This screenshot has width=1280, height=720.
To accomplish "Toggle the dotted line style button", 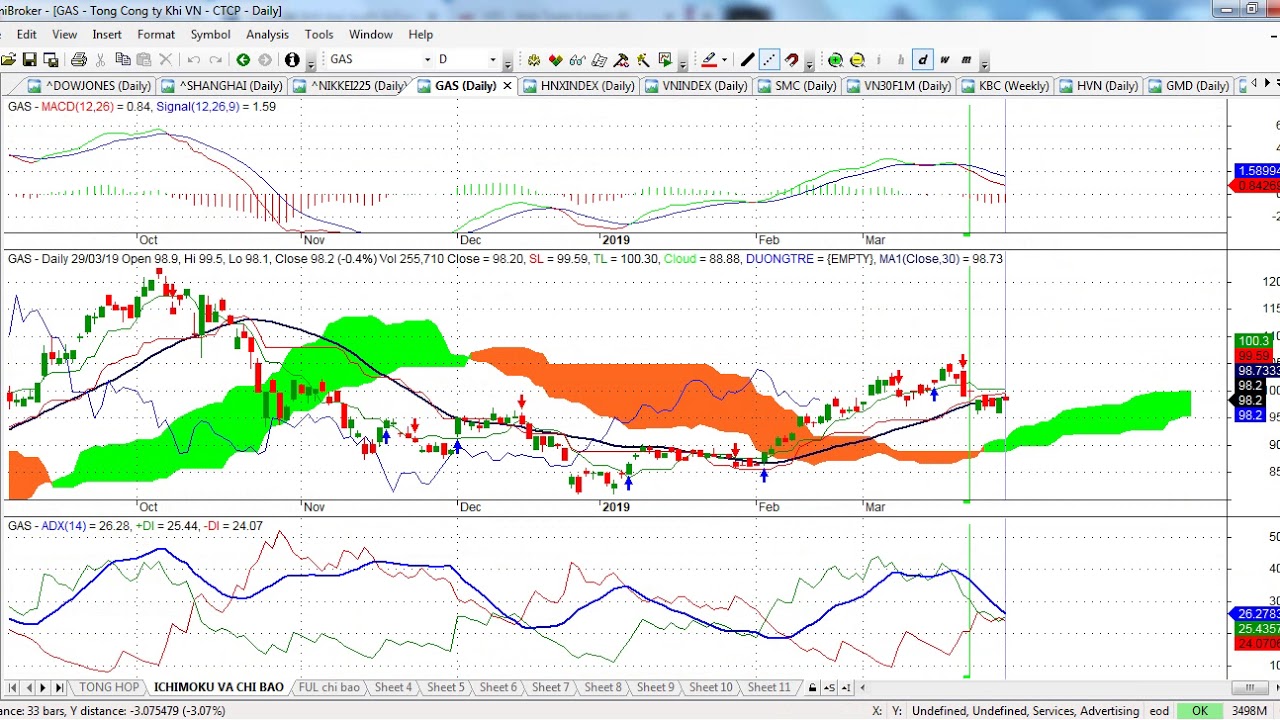I will click(x=769, y=60).
